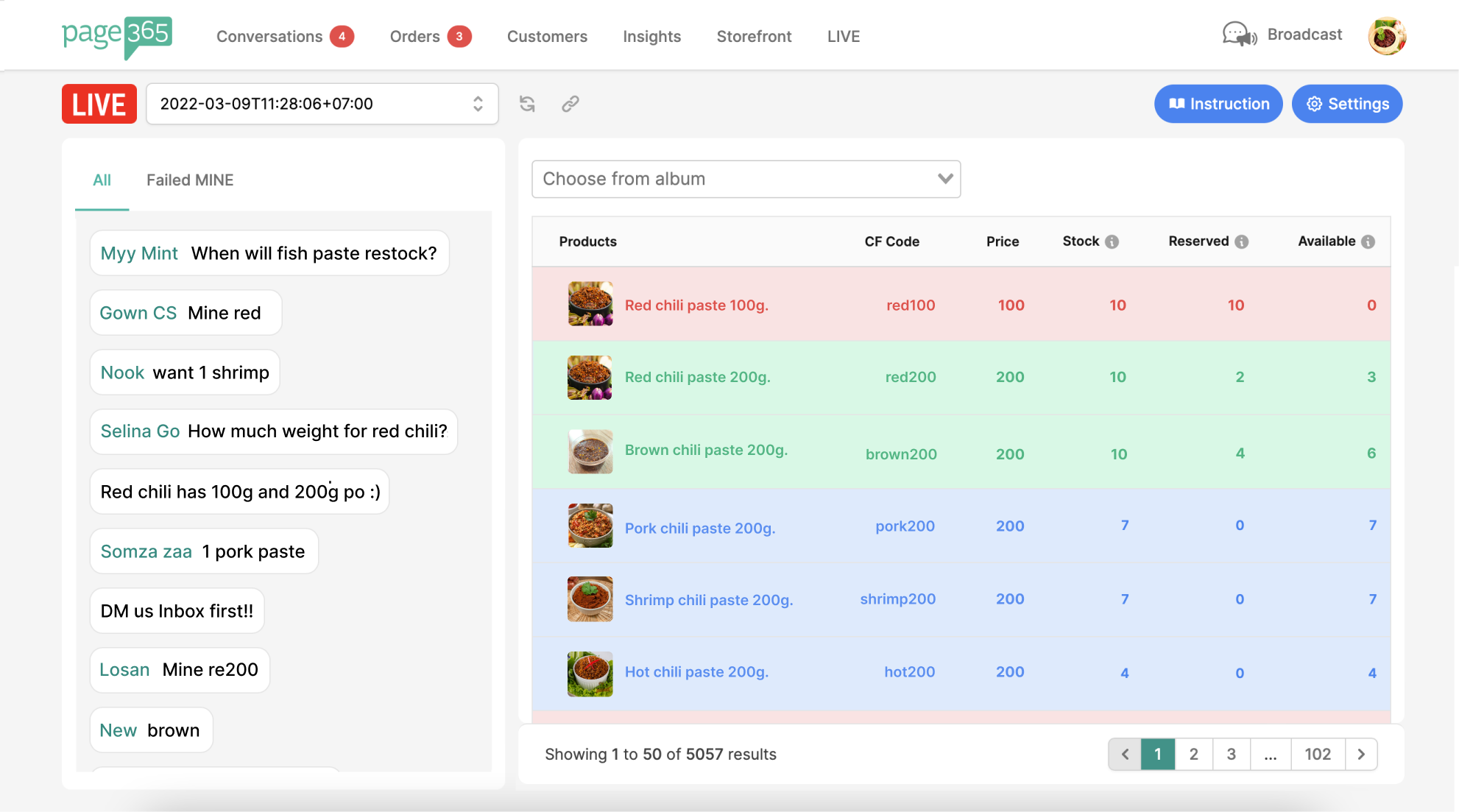
Task: Click the refresh sync icon
Action: (x=527, y=104)
